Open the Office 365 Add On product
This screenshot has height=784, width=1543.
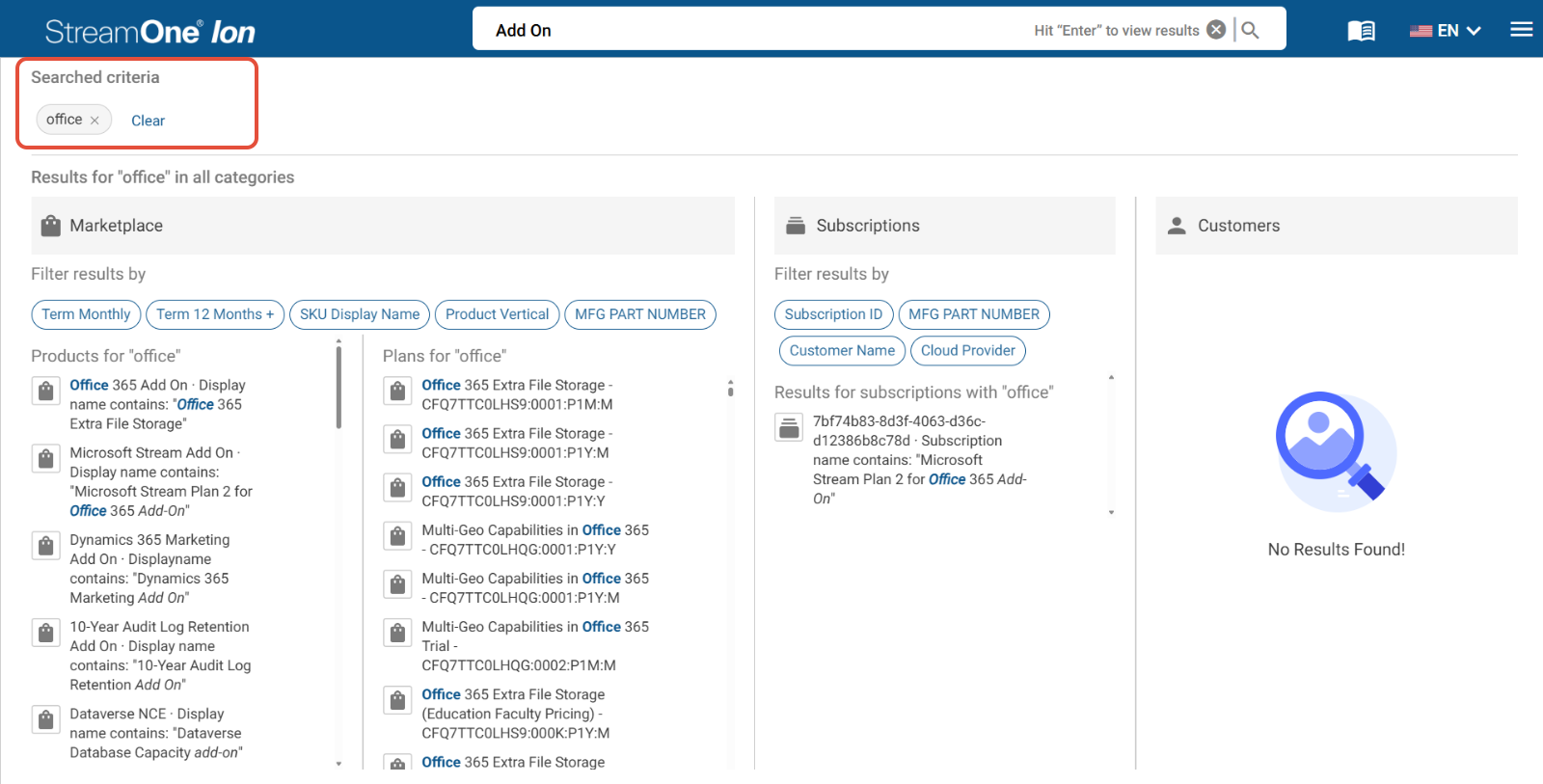(157, 404)
